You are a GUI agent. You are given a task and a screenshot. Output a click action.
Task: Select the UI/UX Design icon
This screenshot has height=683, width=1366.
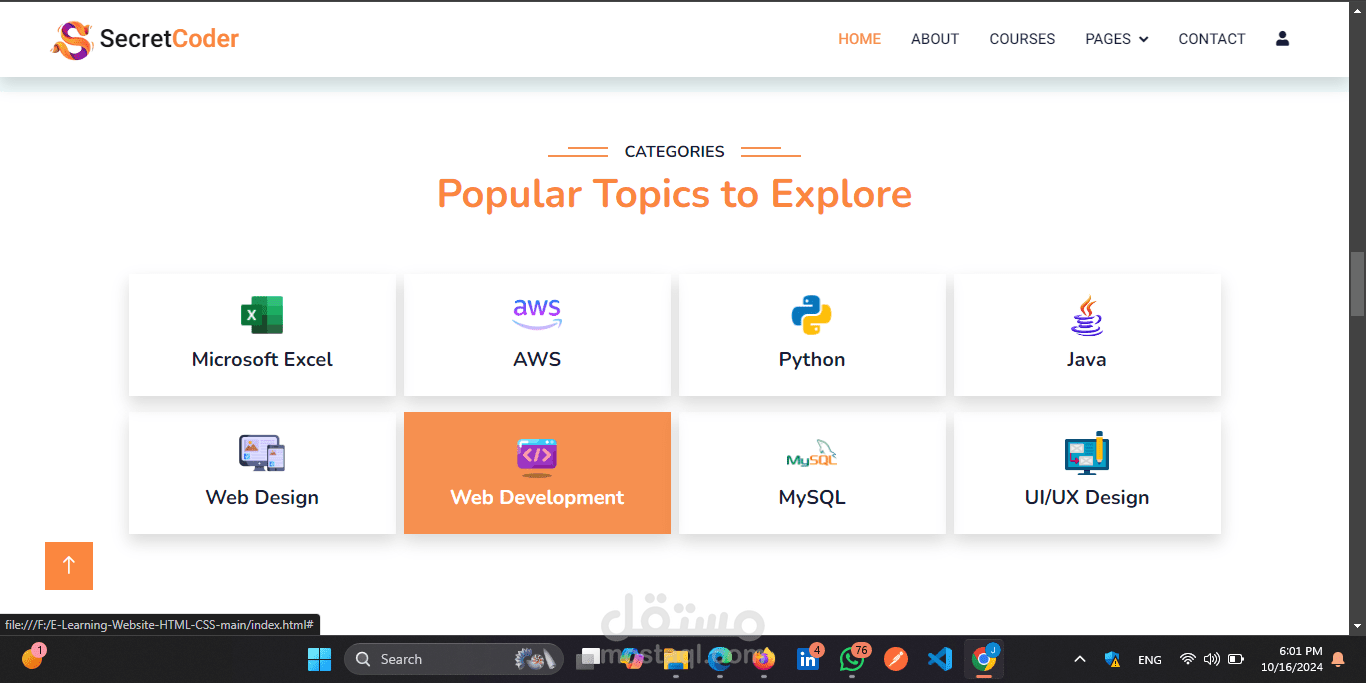pyautogui.click(x=1087, y=453)
